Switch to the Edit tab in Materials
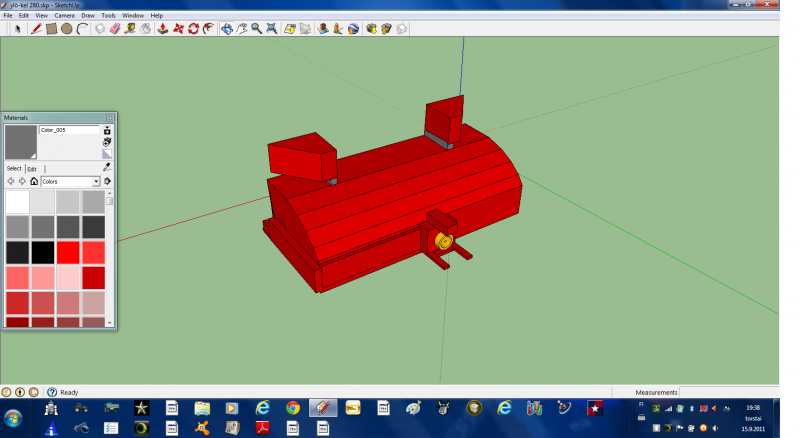 pyautogui.click(x=32, y=169)
